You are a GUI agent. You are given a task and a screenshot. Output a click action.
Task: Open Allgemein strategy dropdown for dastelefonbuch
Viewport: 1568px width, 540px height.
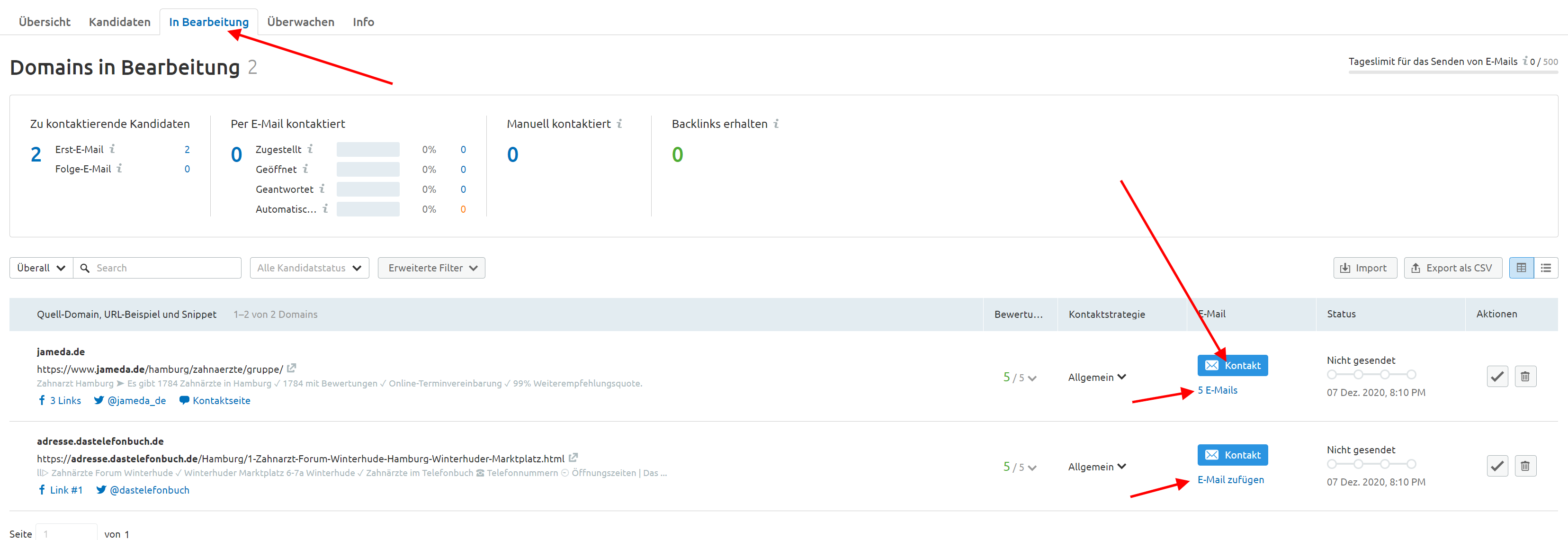point(1097,466)
